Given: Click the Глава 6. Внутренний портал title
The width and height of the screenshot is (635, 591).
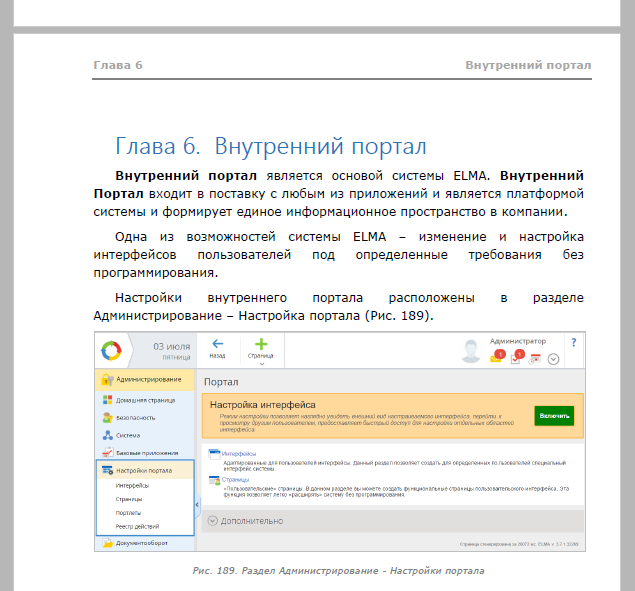Looking at the screenshot, I should 271,146.
